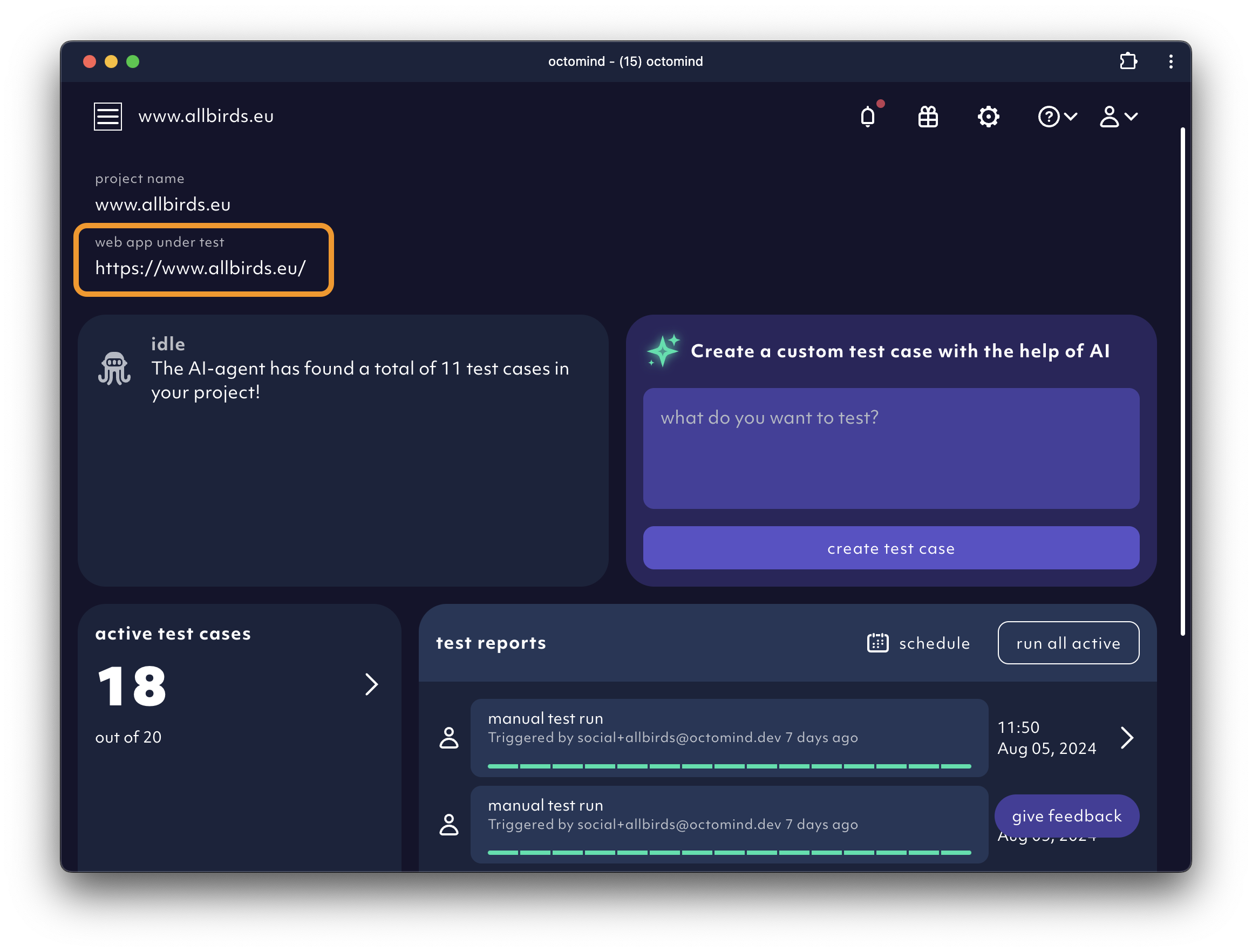Click the web app URL https://www.allbirds.eu/
This screenshot has width=1252, height=952.
point(201,268)
